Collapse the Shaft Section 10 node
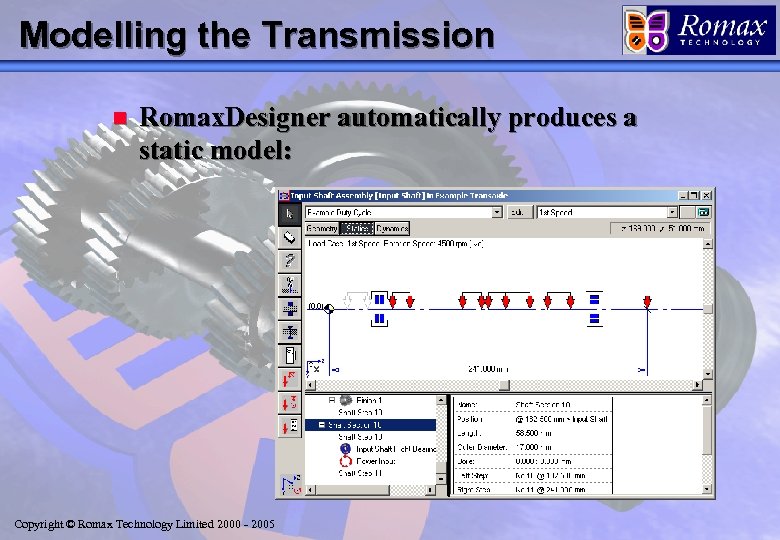This screenshot has height=540, width=780. click(322, 425)
